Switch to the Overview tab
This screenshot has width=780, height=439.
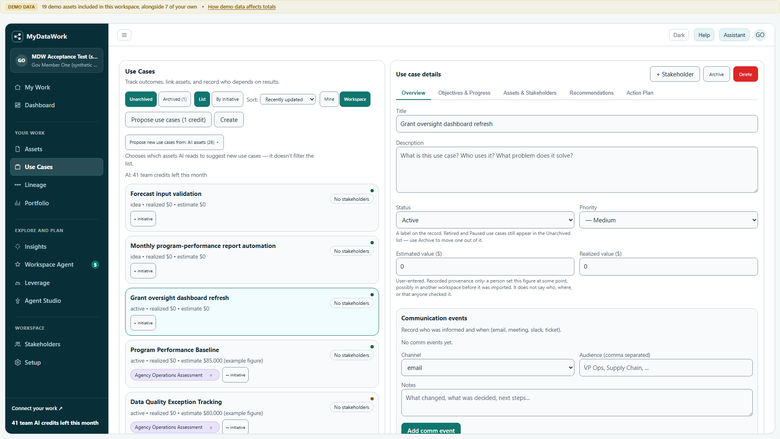(x=413, y=93)
